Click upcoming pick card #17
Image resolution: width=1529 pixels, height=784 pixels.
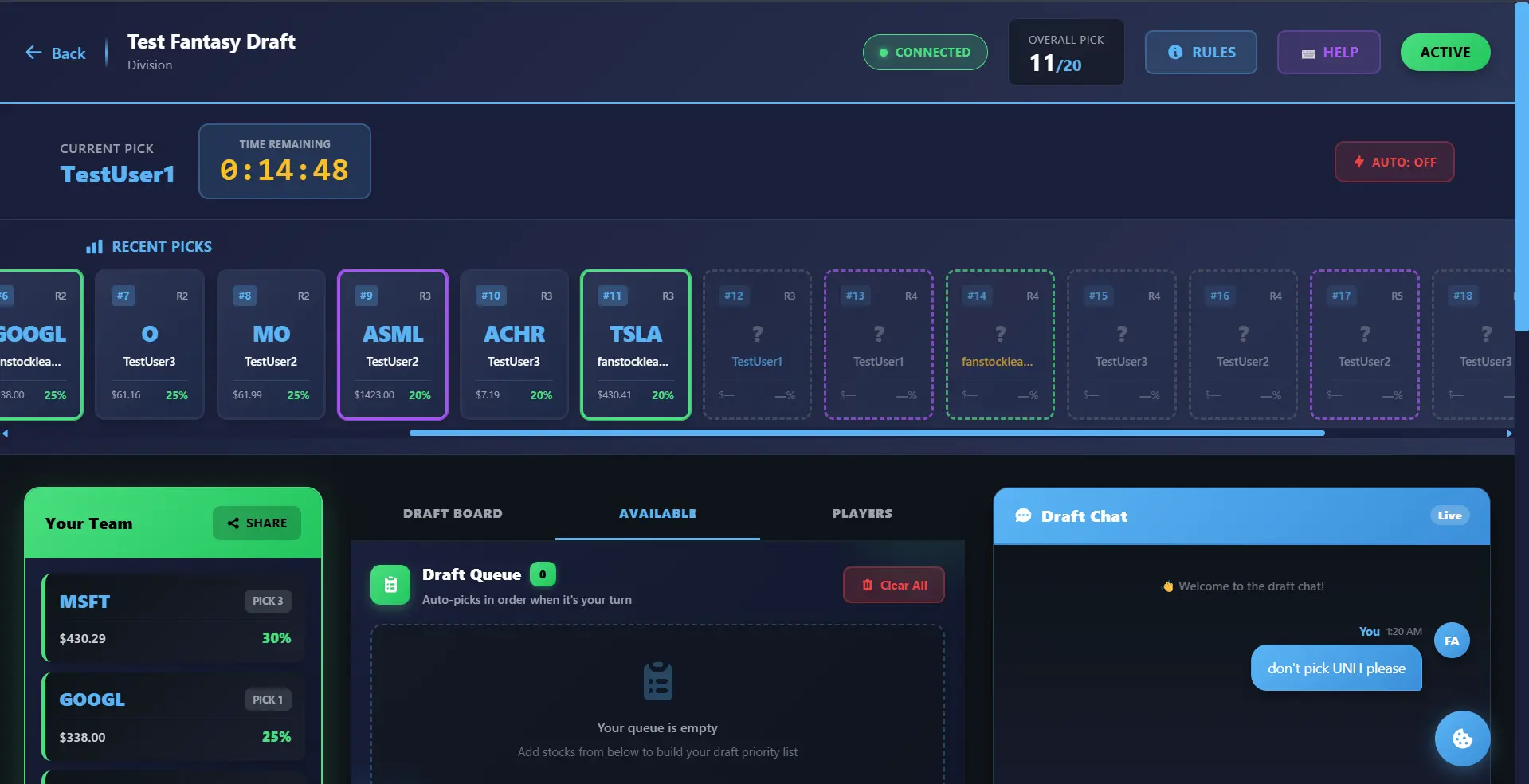1365,344
